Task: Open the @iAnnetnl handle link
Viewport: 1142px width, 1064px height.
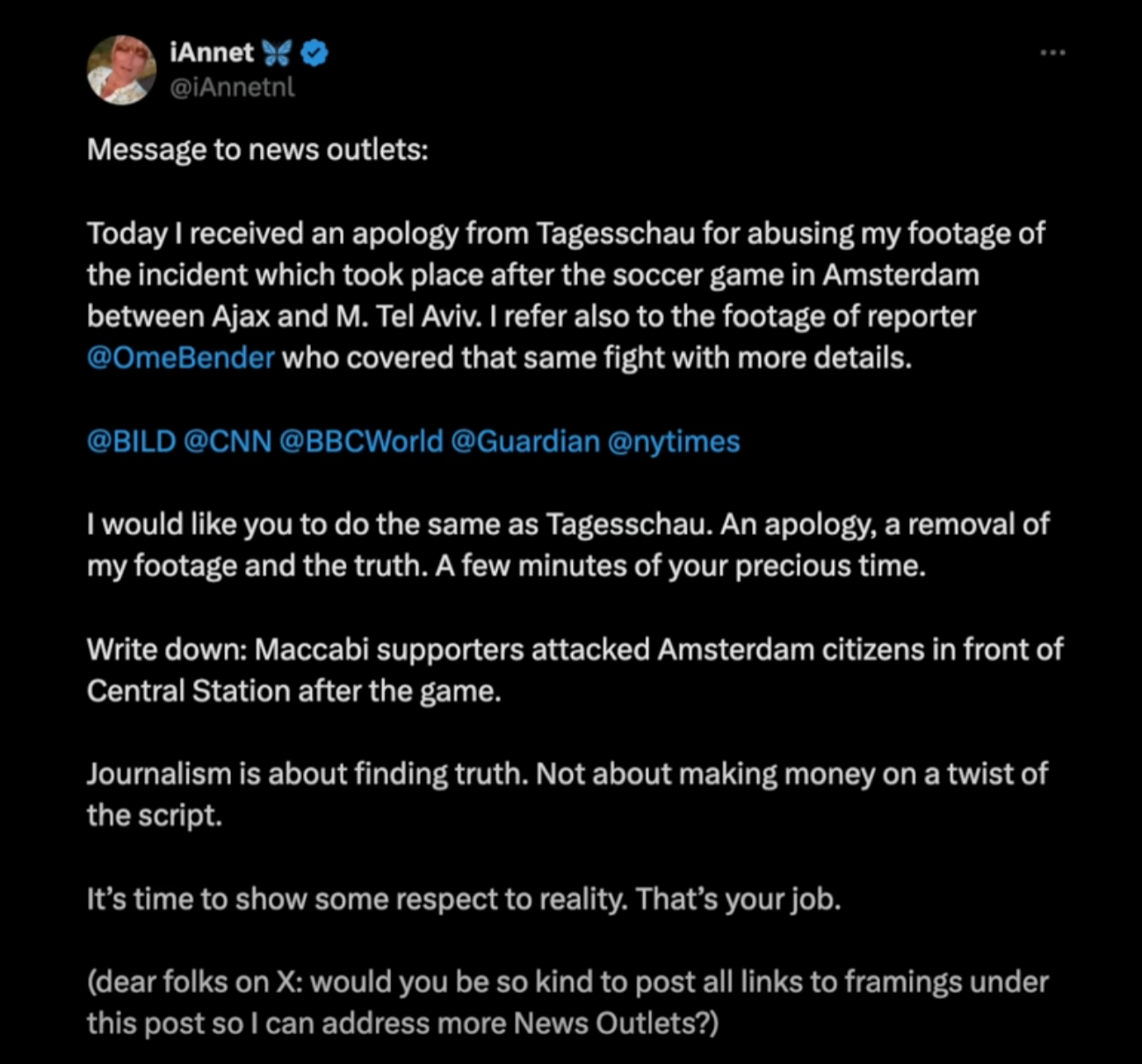Action: pos(232,87)
